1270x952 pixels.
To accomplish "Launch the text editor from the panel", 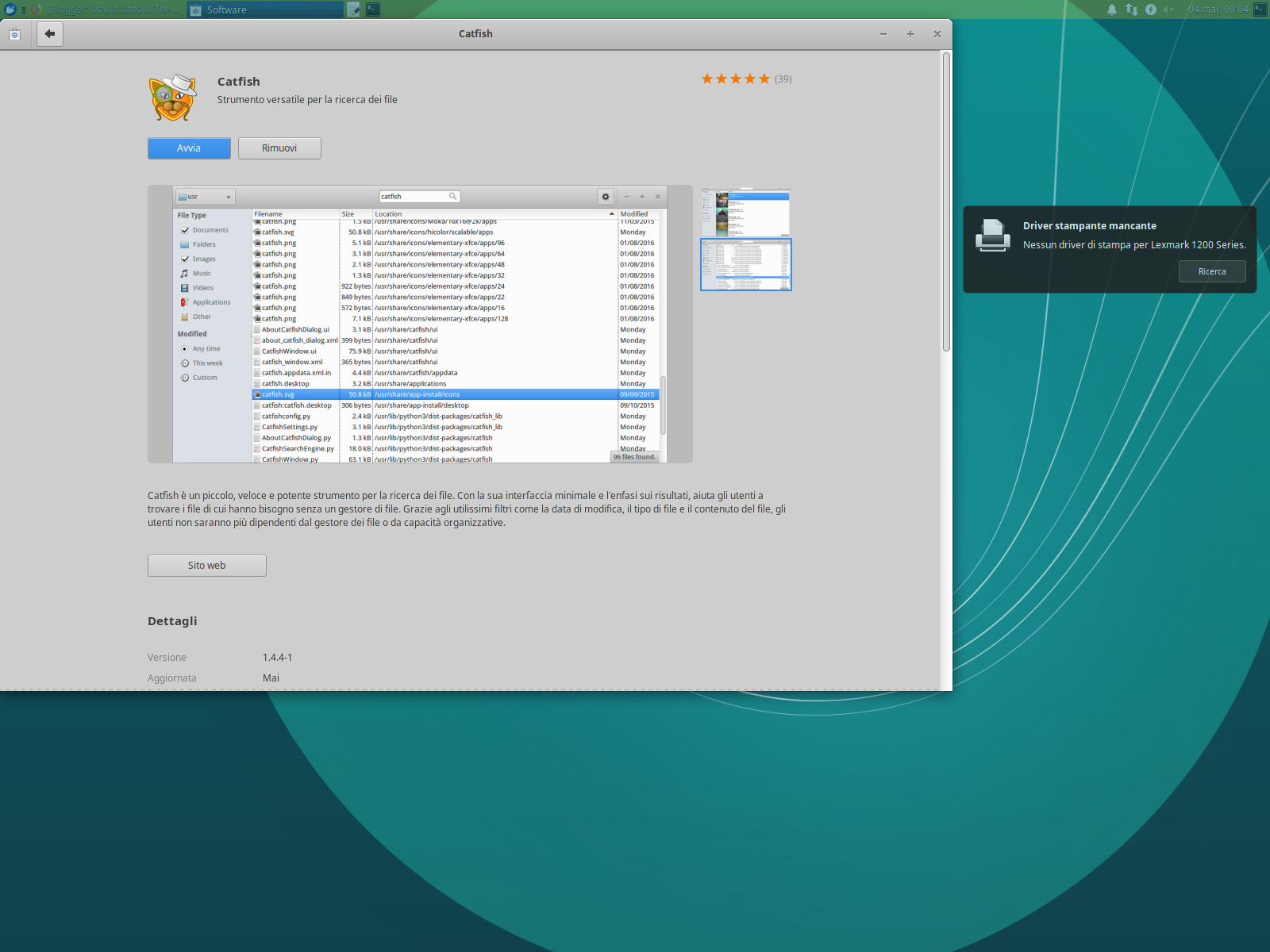I will point(354,10).
